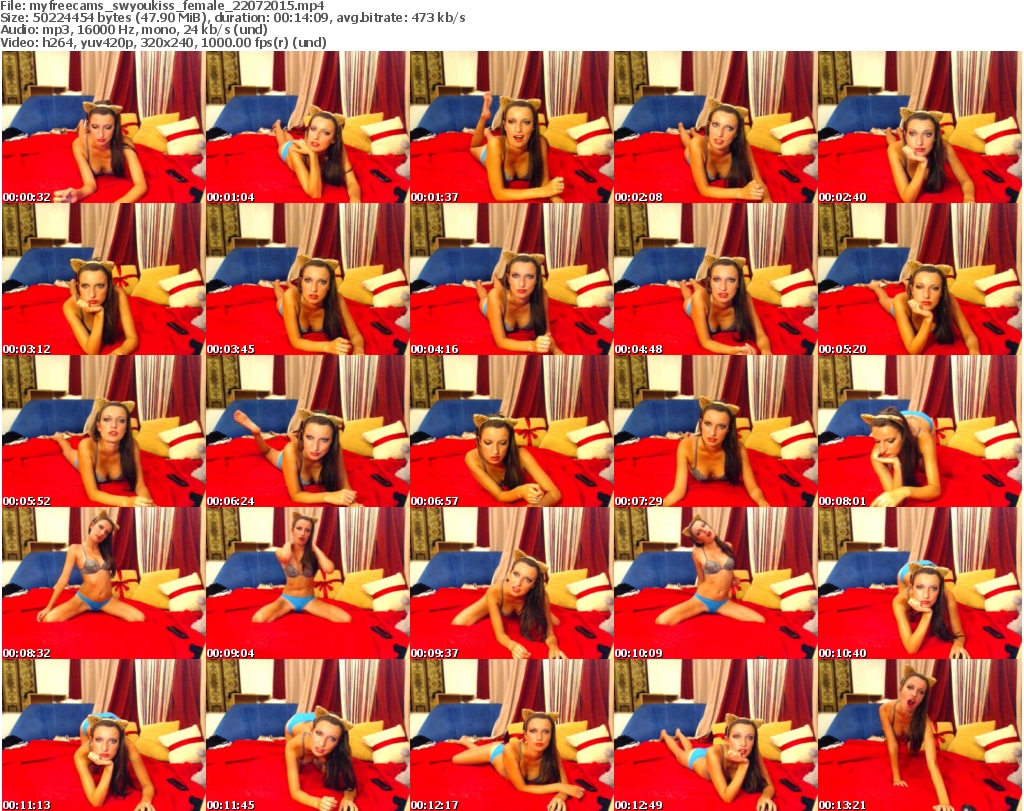Choose the thumbnail stamped 00:09:04
This screenshot has width=1024, height=811.
tap(308, 584)
